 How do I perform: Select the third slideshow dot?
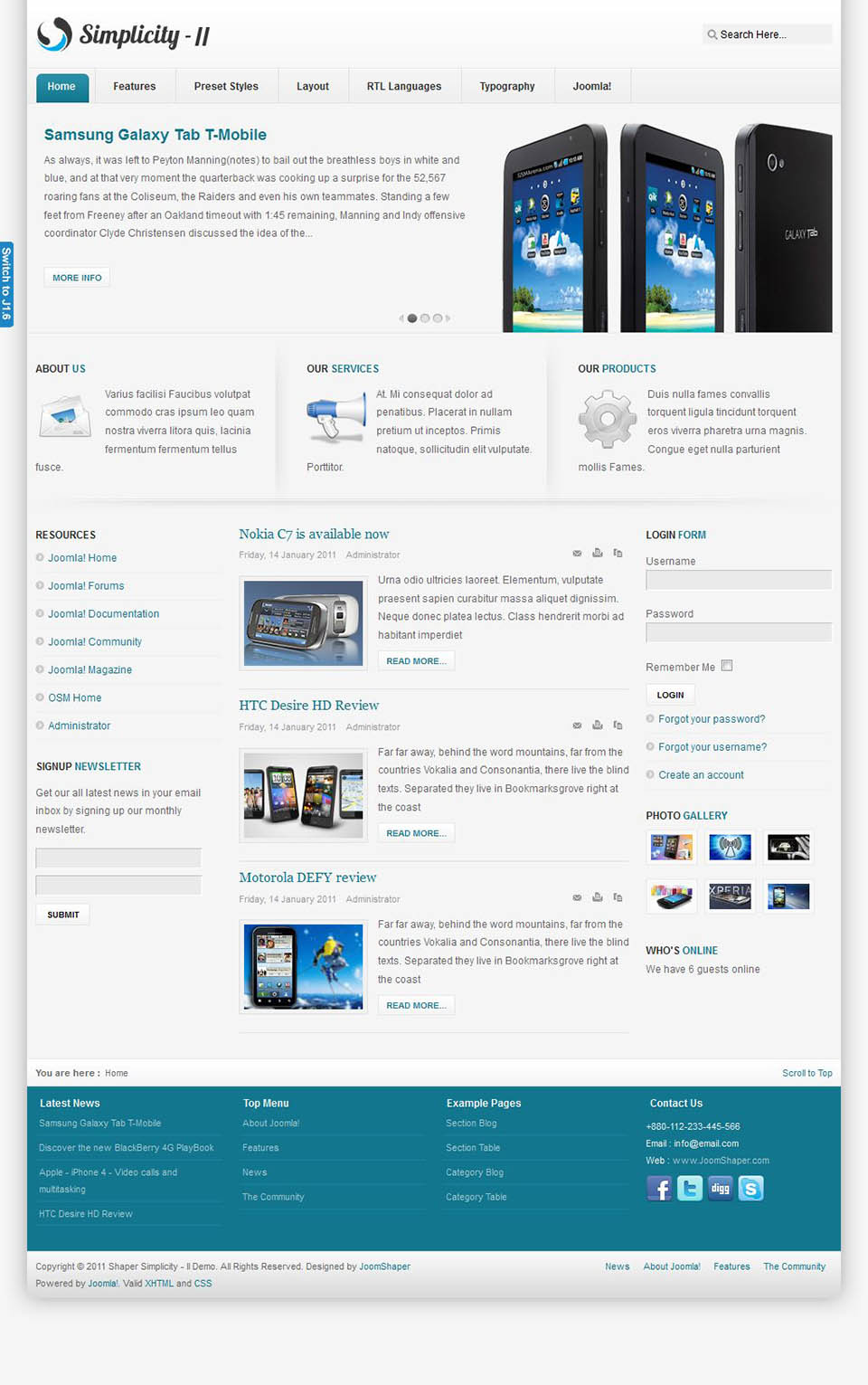[438, 318]
